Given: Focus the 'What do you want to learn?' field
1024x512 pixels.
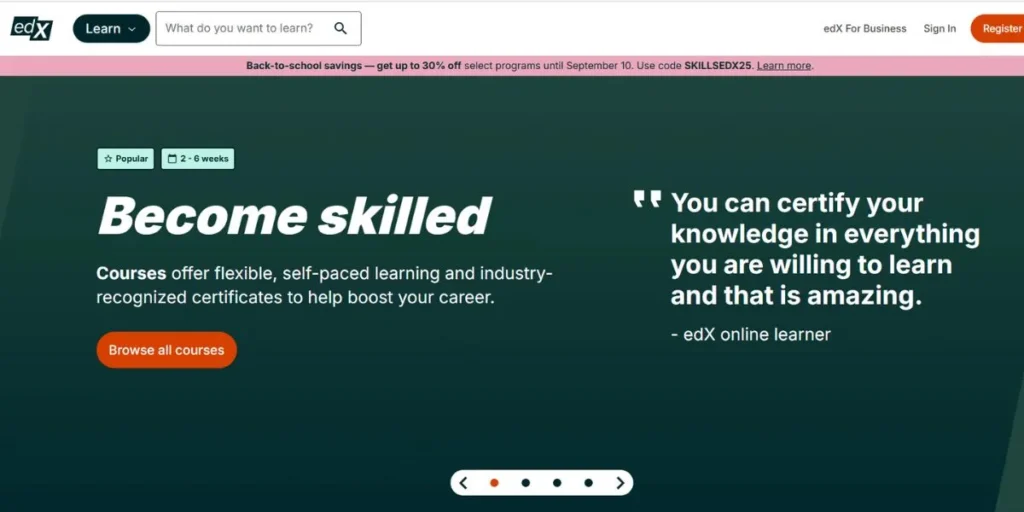Looking at the screenshot, I should click(258, 28).
